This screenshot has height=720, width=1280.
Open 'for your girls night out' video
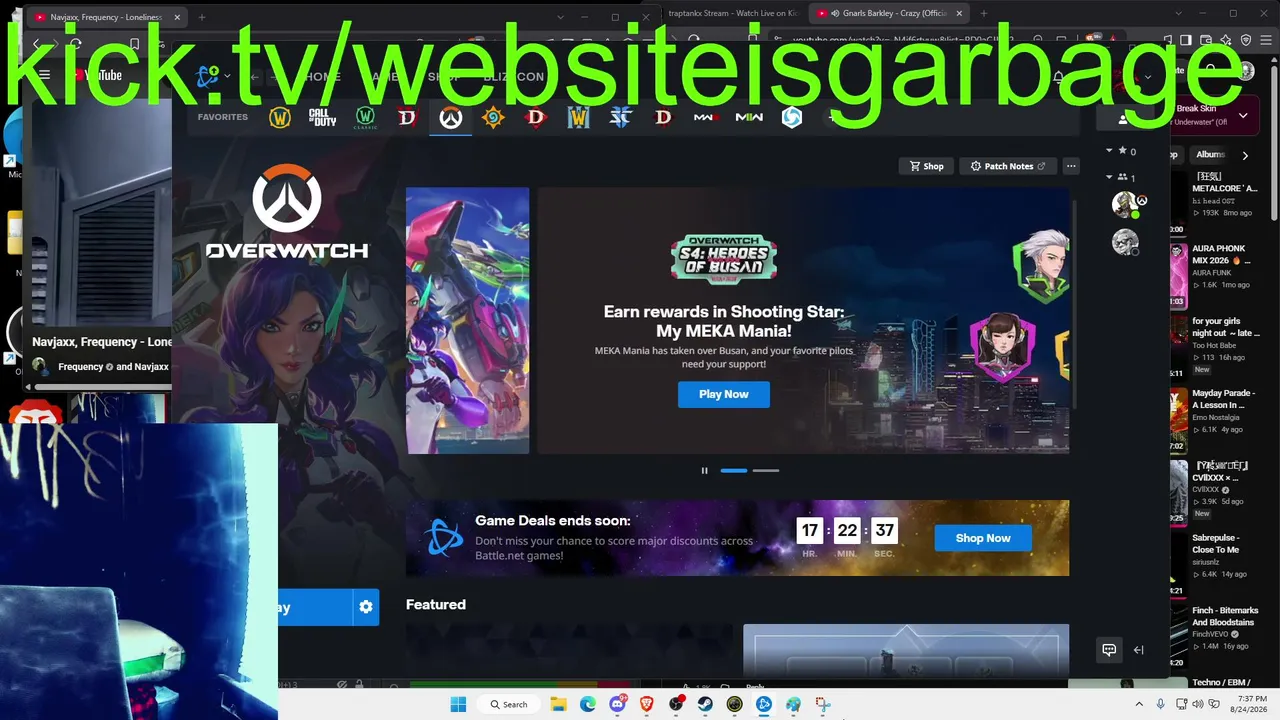click(x=1225, y=327)
